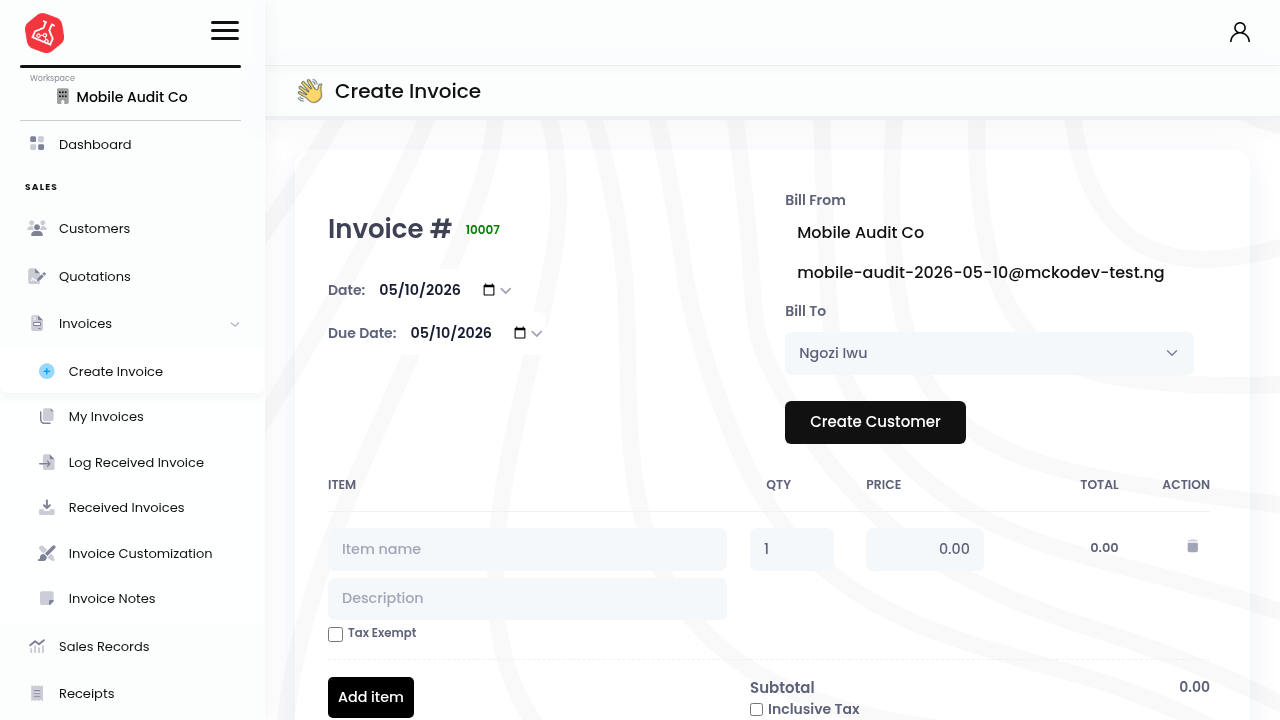The image size is (1280, 720).
Task: Open calendar picker for Due Date
Action: pyautogui.click(x=520, y=333)
